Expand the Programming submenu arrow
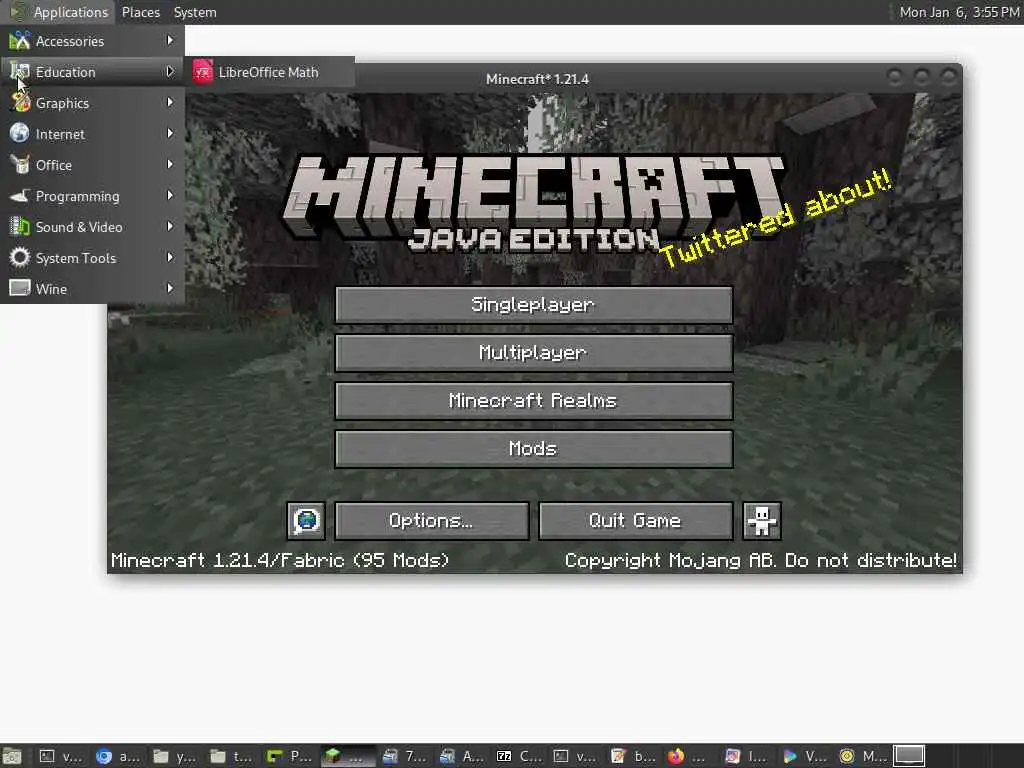 170,195
